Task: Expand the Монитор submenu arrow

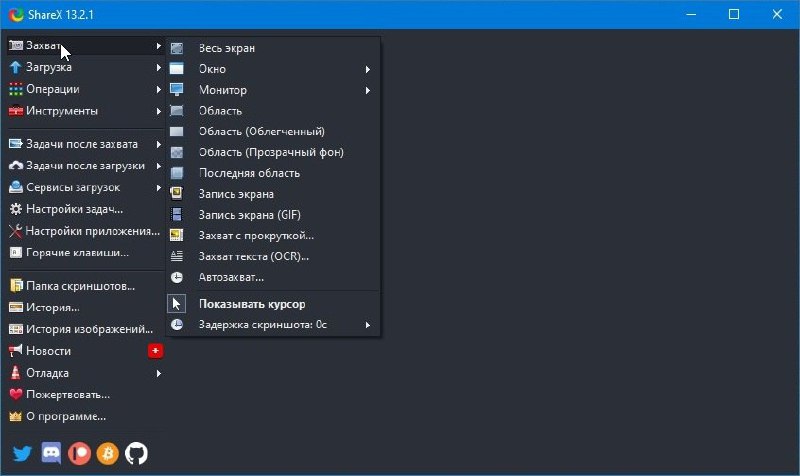Action: [368, 90]
